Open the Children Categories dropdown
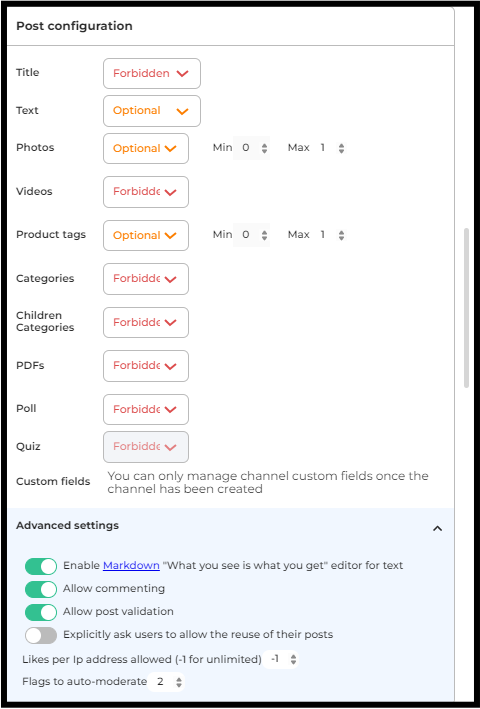Image resolution: width=480 pixels, height=709 pixels. pos(146,322)
